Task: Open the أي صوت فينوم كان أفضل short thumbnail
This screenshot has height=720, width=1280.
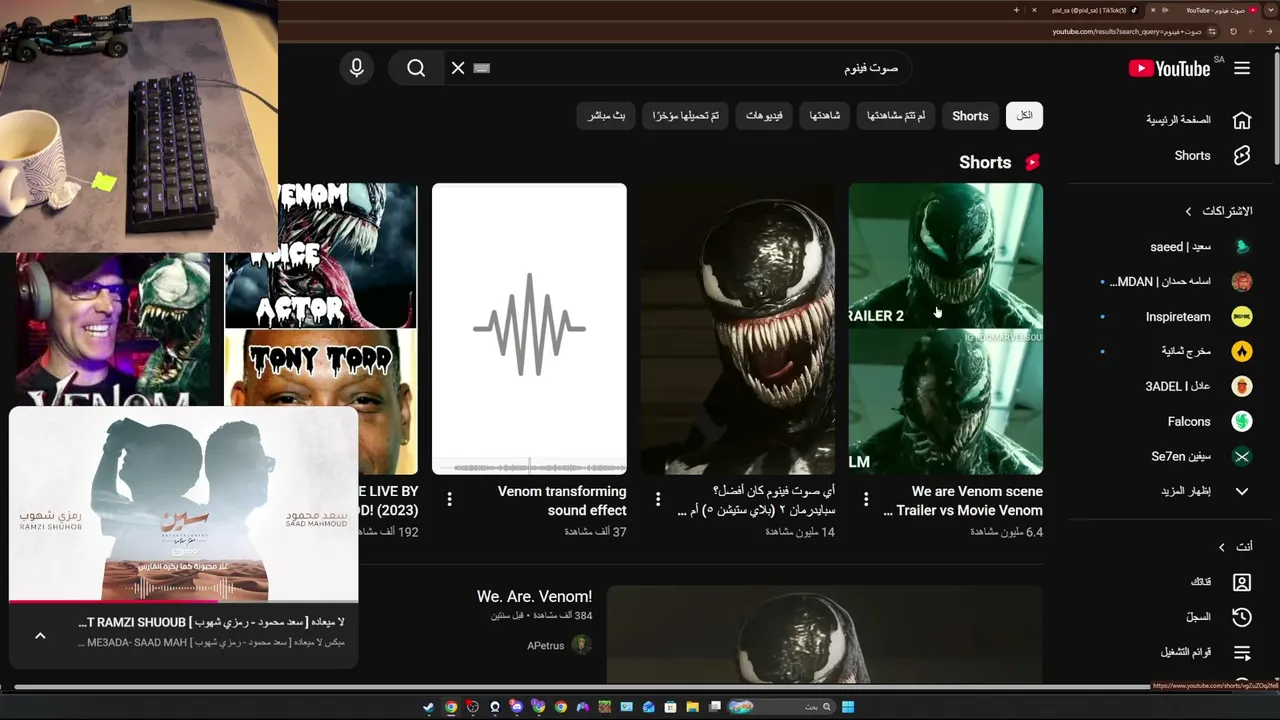Action: tap(738, 329)
